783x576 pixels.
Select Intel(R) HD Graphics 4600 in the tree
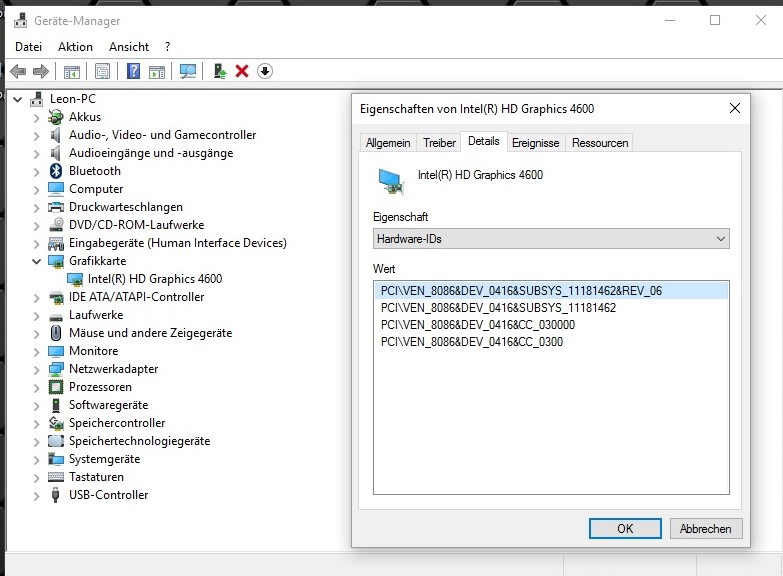(x=155, y=279)
